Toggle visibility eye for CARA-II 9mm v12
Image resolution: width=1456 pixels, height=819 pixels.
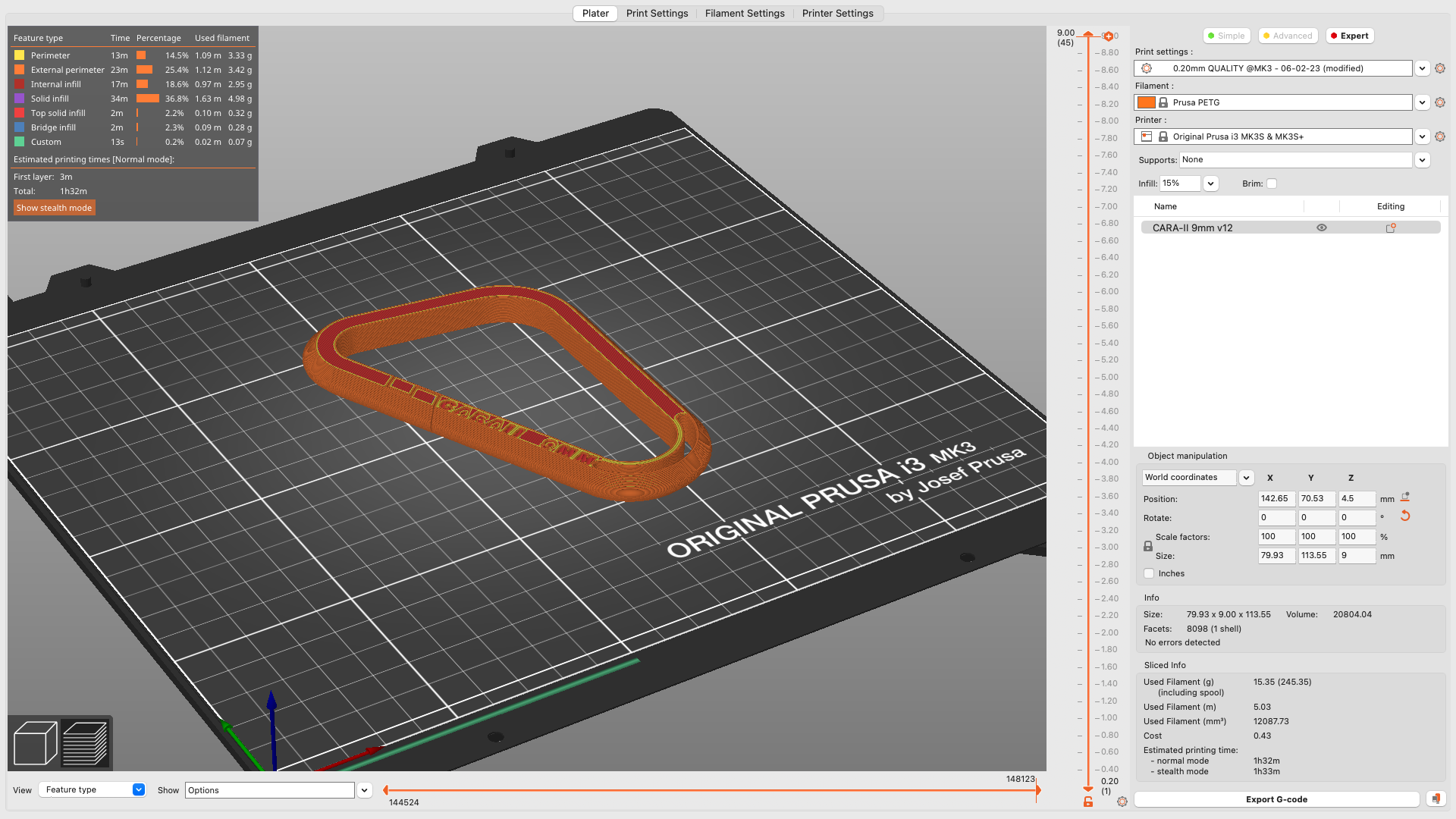tap(1322, 227)
